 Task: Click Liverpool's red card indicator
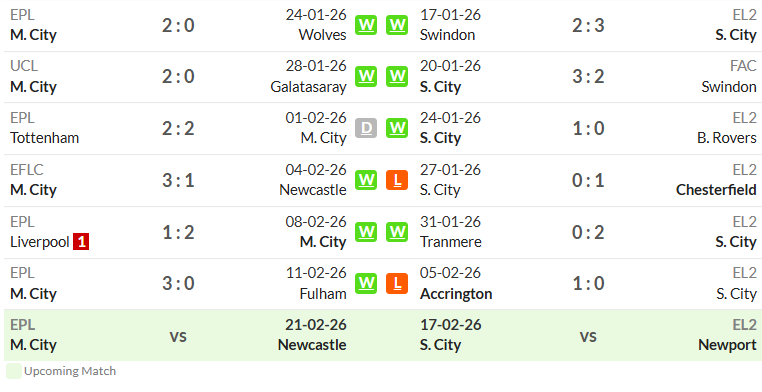tap(81, 242)
